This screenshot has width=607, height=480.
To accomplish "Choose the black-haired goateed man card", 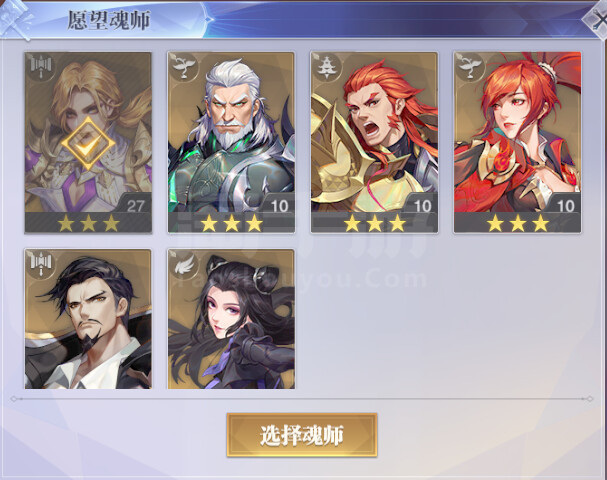I will pos(88,319).
